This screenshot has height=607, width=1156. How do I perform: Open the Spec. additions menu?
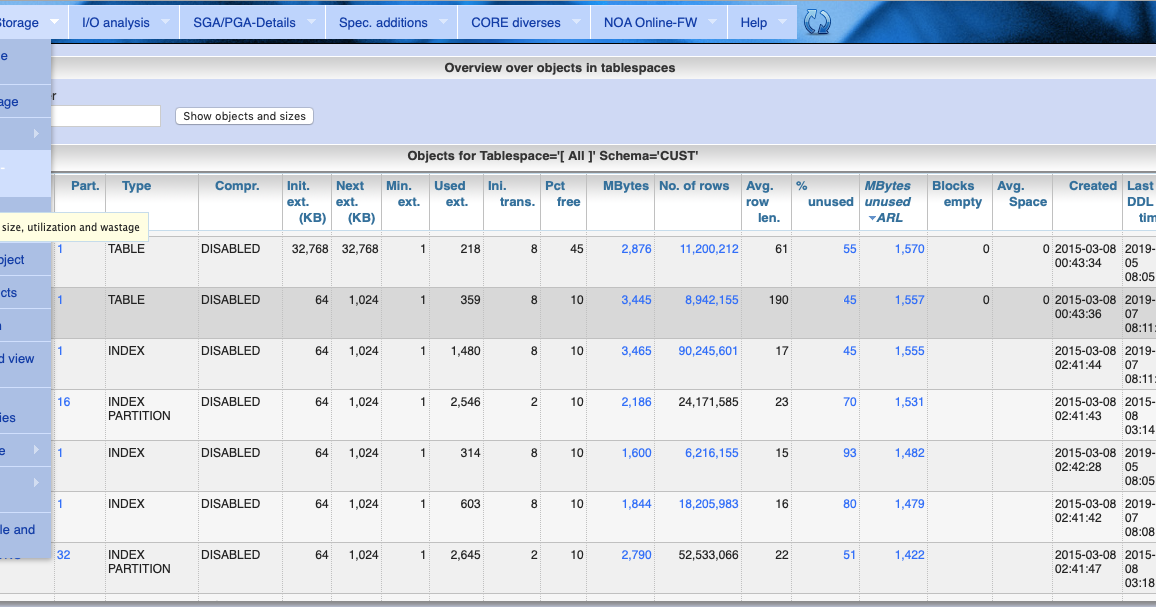pos(384,21)
